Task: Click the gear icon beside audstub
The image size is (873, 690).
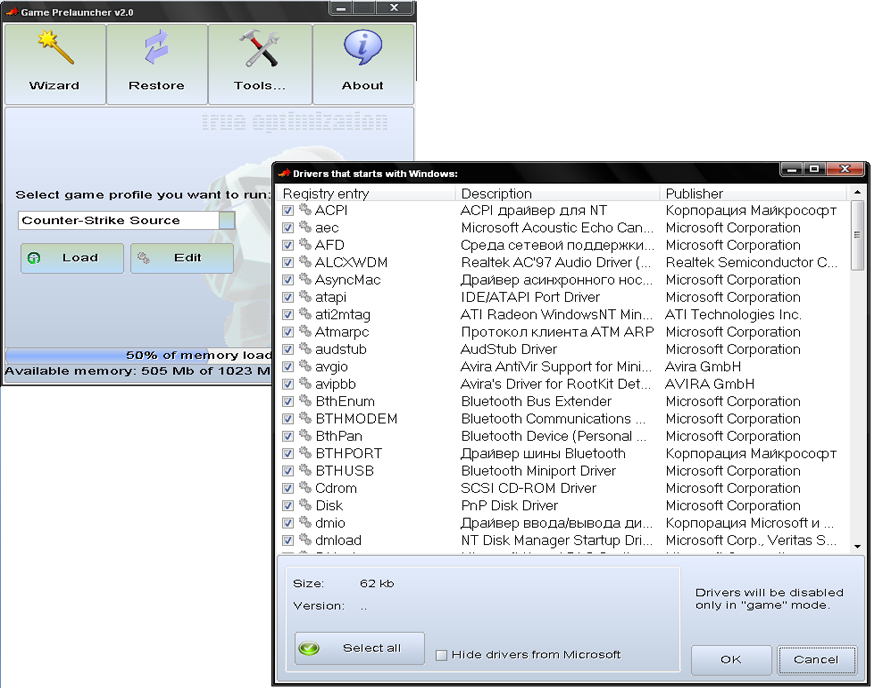Action: click(x=305, y=348)
